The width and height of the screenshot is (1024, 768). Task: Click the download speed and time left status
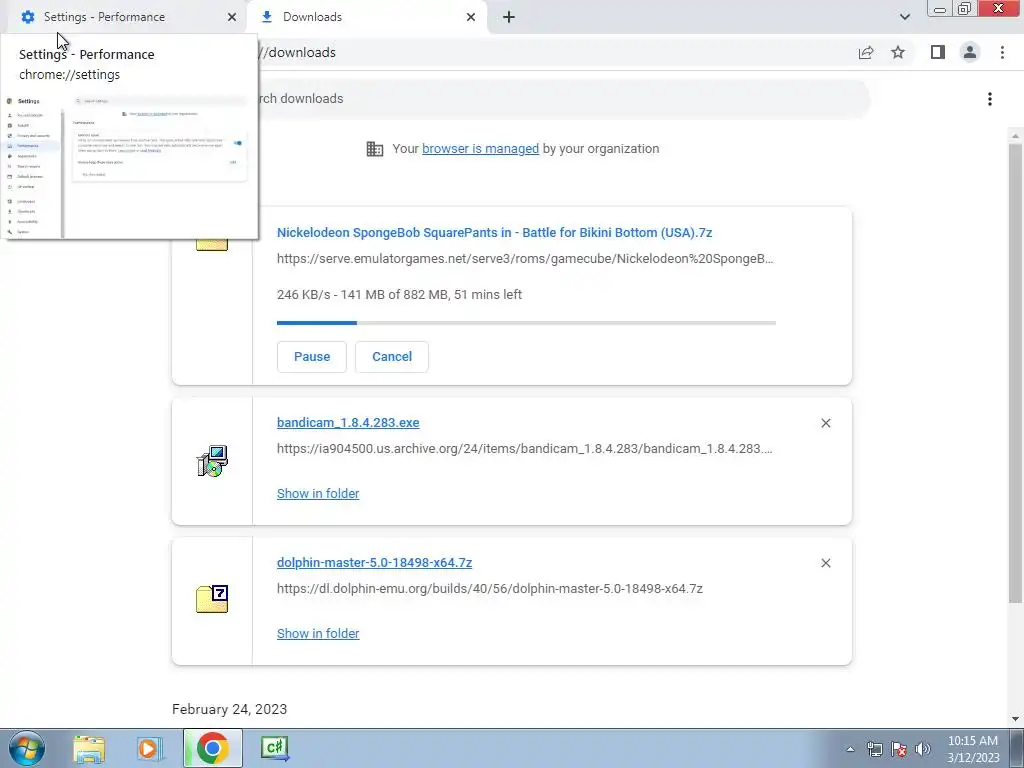[x=399, y=295]
